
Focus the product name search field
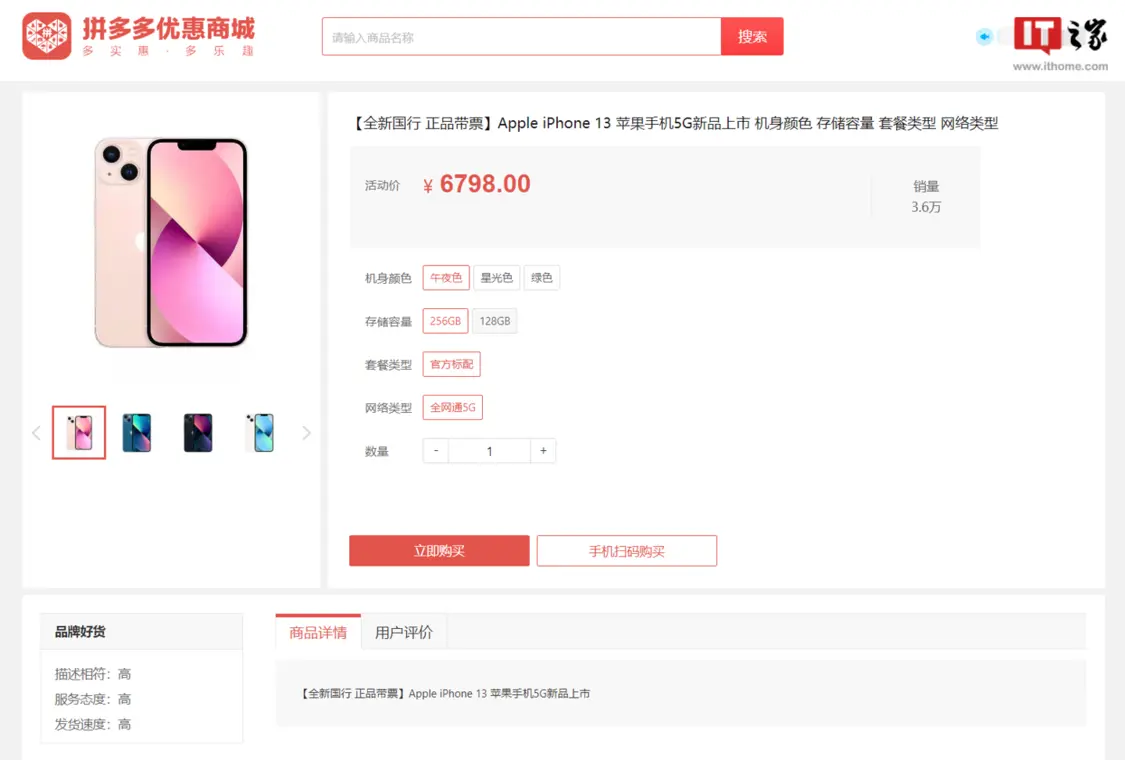click(x=522, y=37)
